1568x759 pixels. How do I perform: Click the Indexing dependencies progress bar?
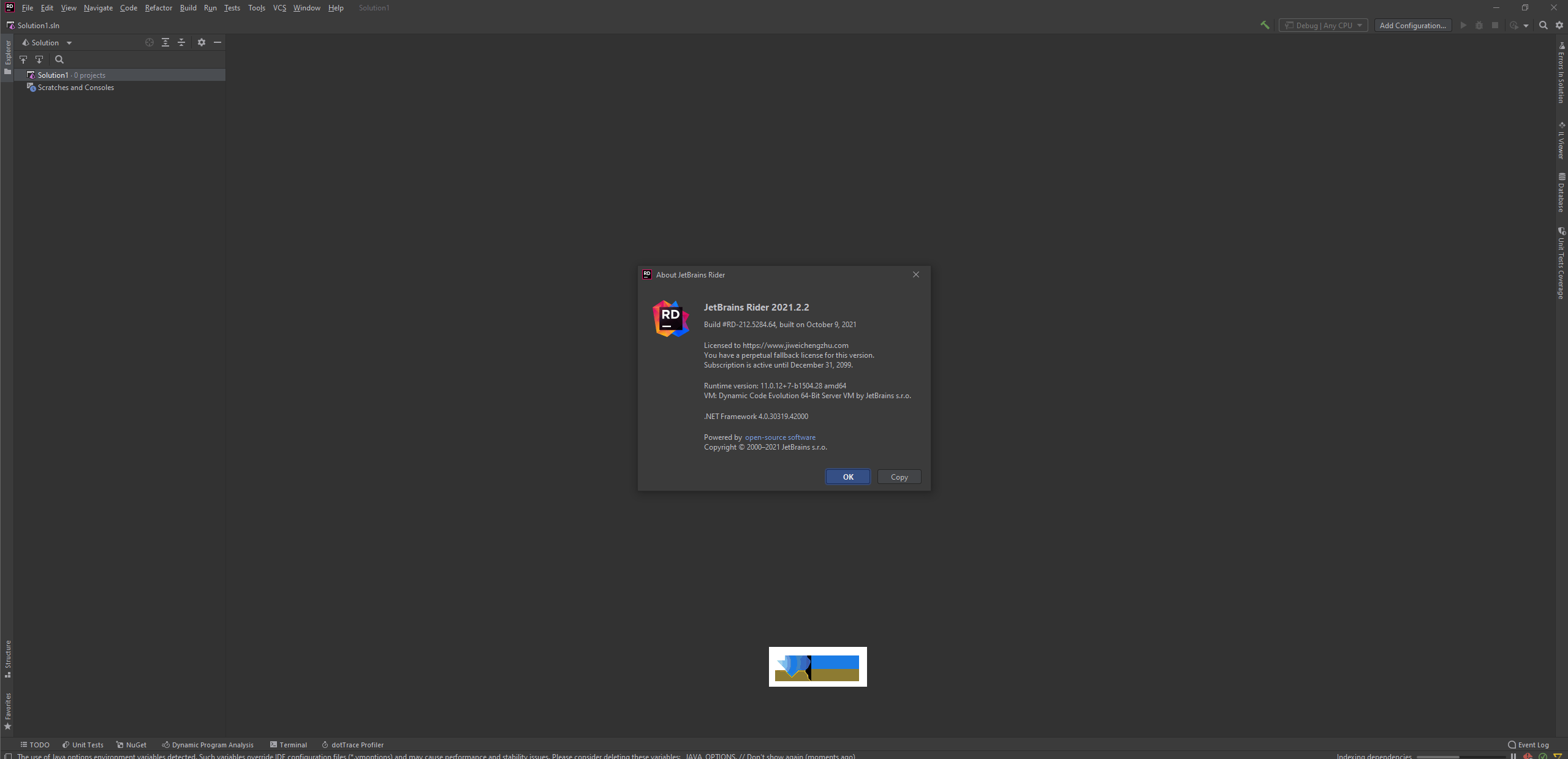[1461, 757]
